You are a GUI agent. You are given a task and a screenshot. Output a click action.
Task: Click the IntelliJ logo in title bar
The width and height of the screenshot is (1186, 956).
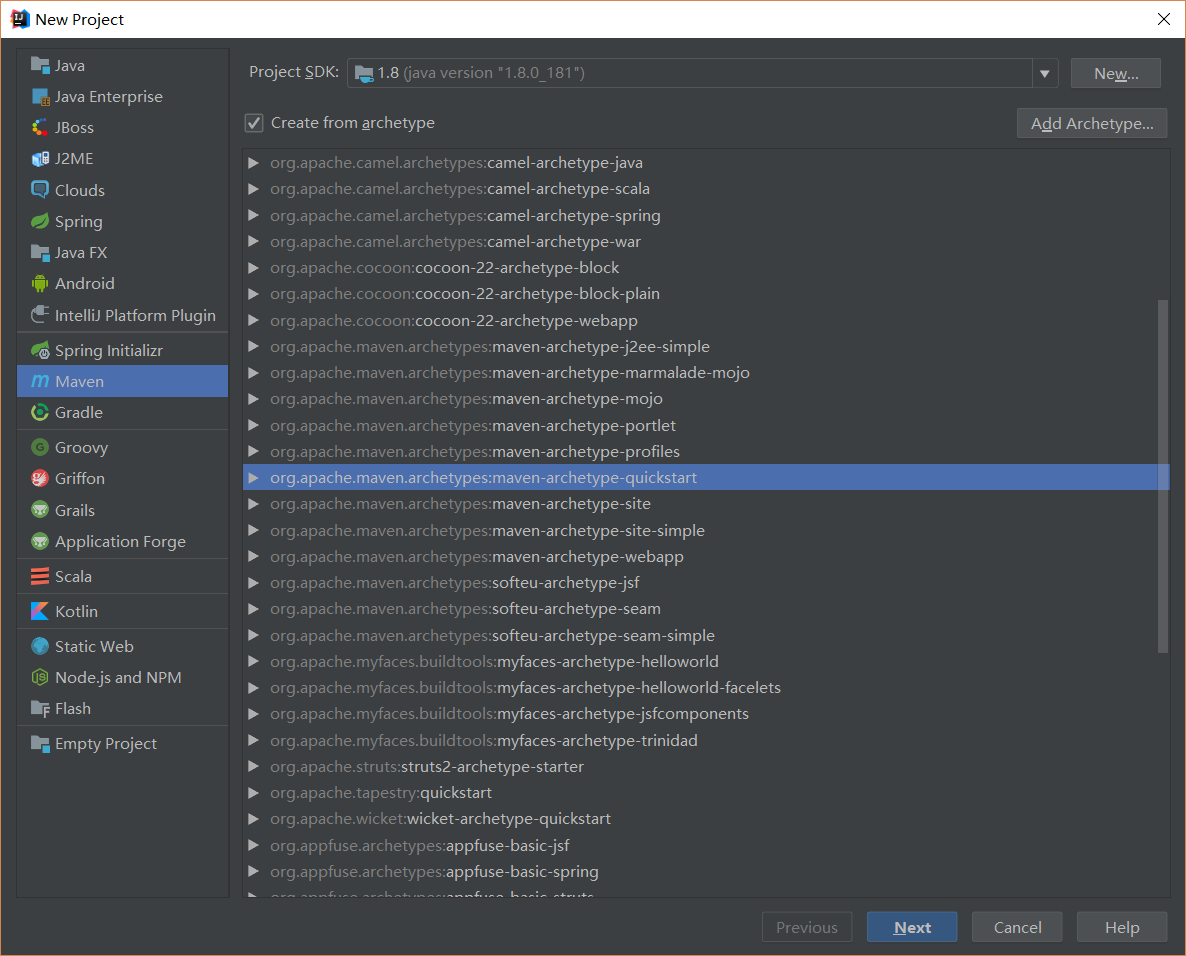[20, 19]
